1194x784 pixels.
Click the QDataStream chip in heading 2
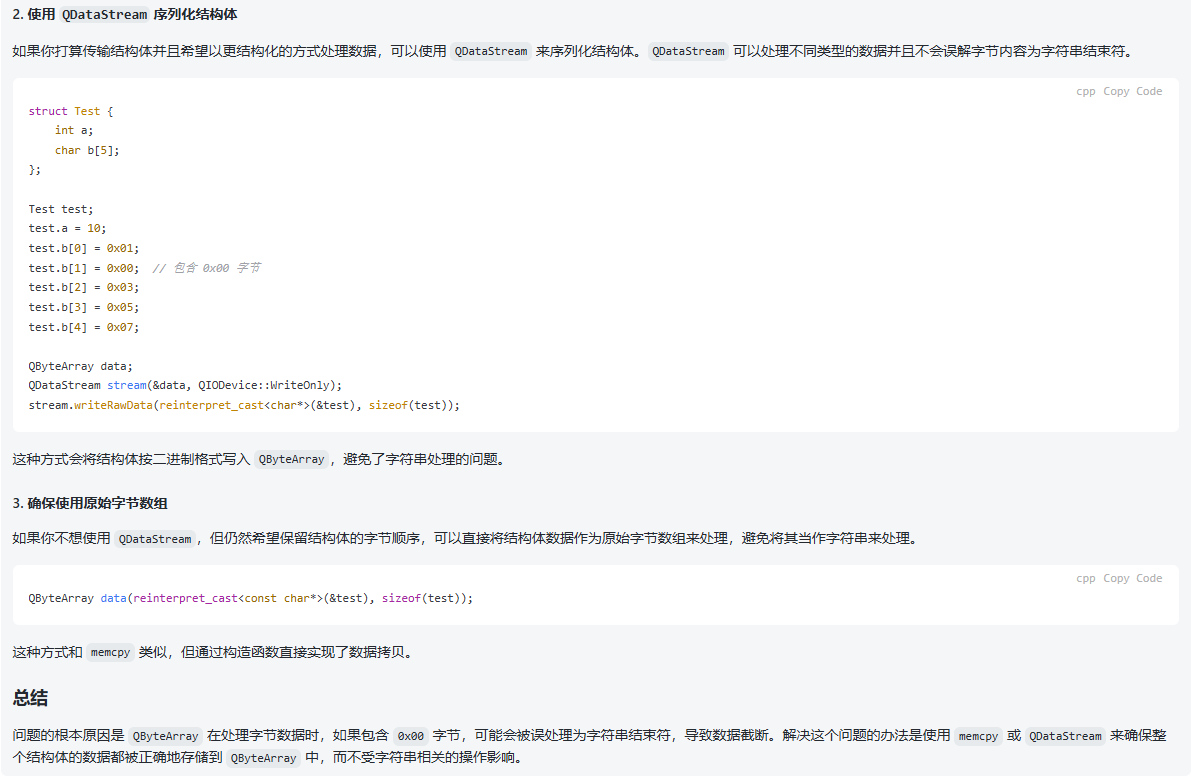pyautogui.click(x=105, y=15)
